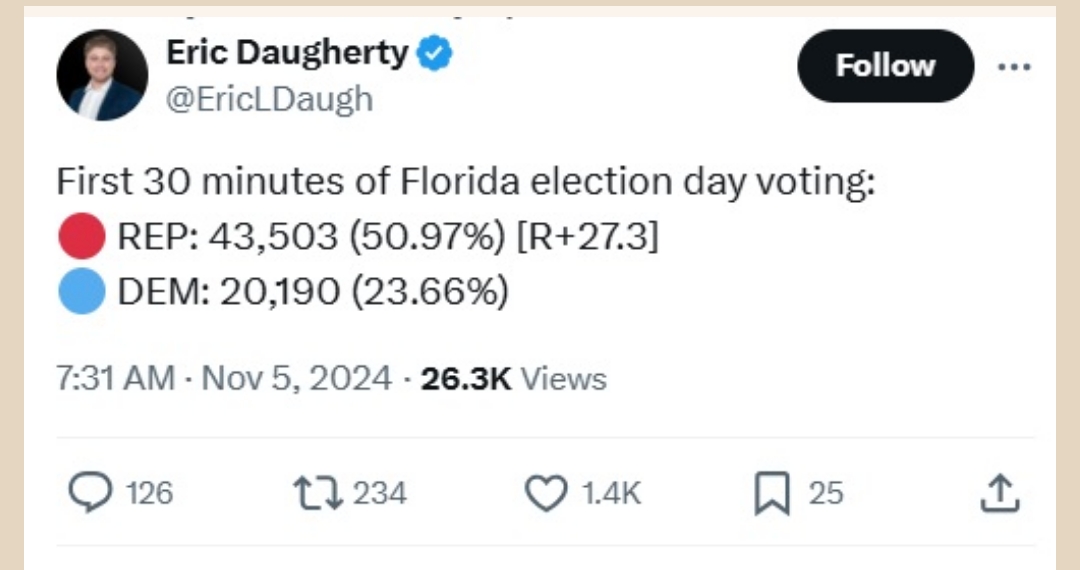Click the Nov 5, 2024 date
Image resolution: width=1080 pixels, height=570 pixels.
coord(297,379)
